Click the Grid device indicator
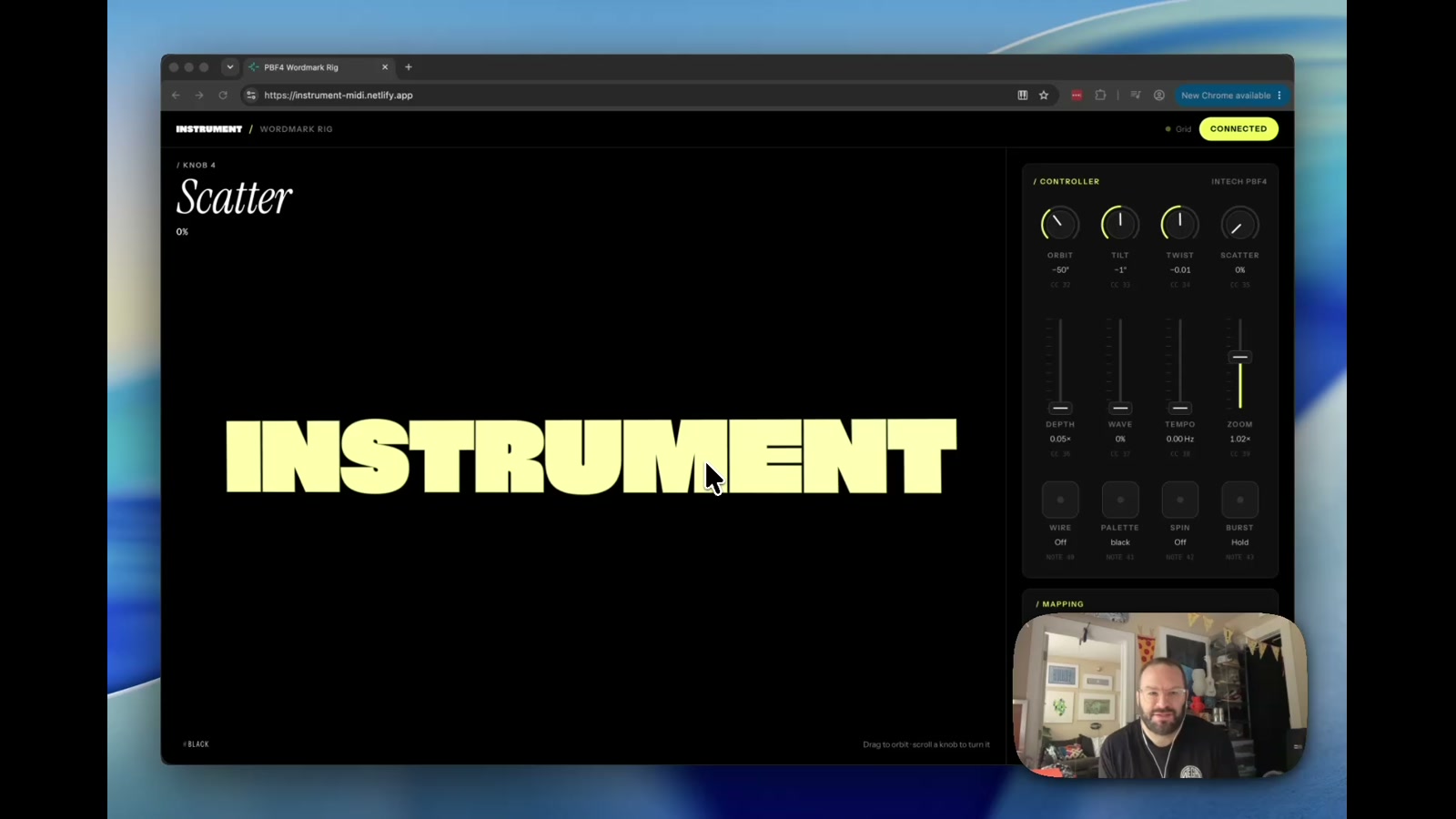1456x819 pixels. pos(1178,129)
